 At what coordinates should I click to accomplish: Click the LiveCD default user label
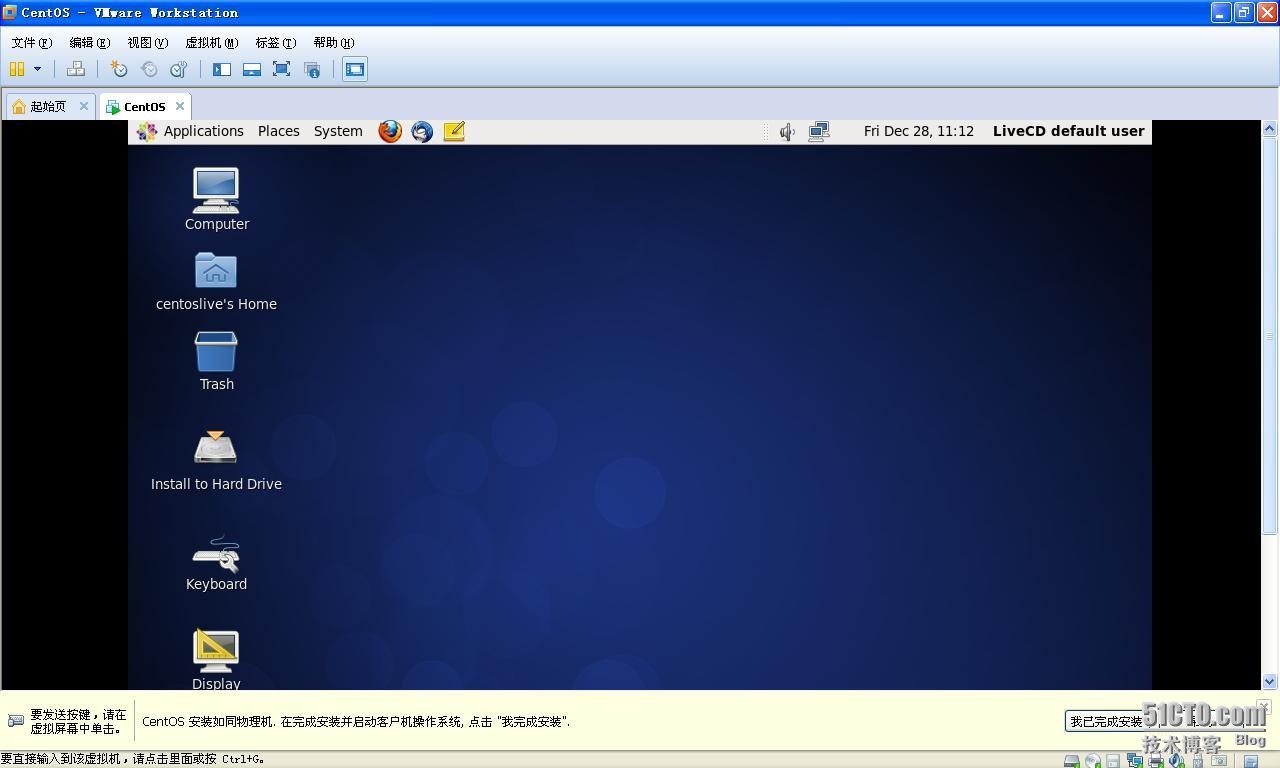[1068, 131]
